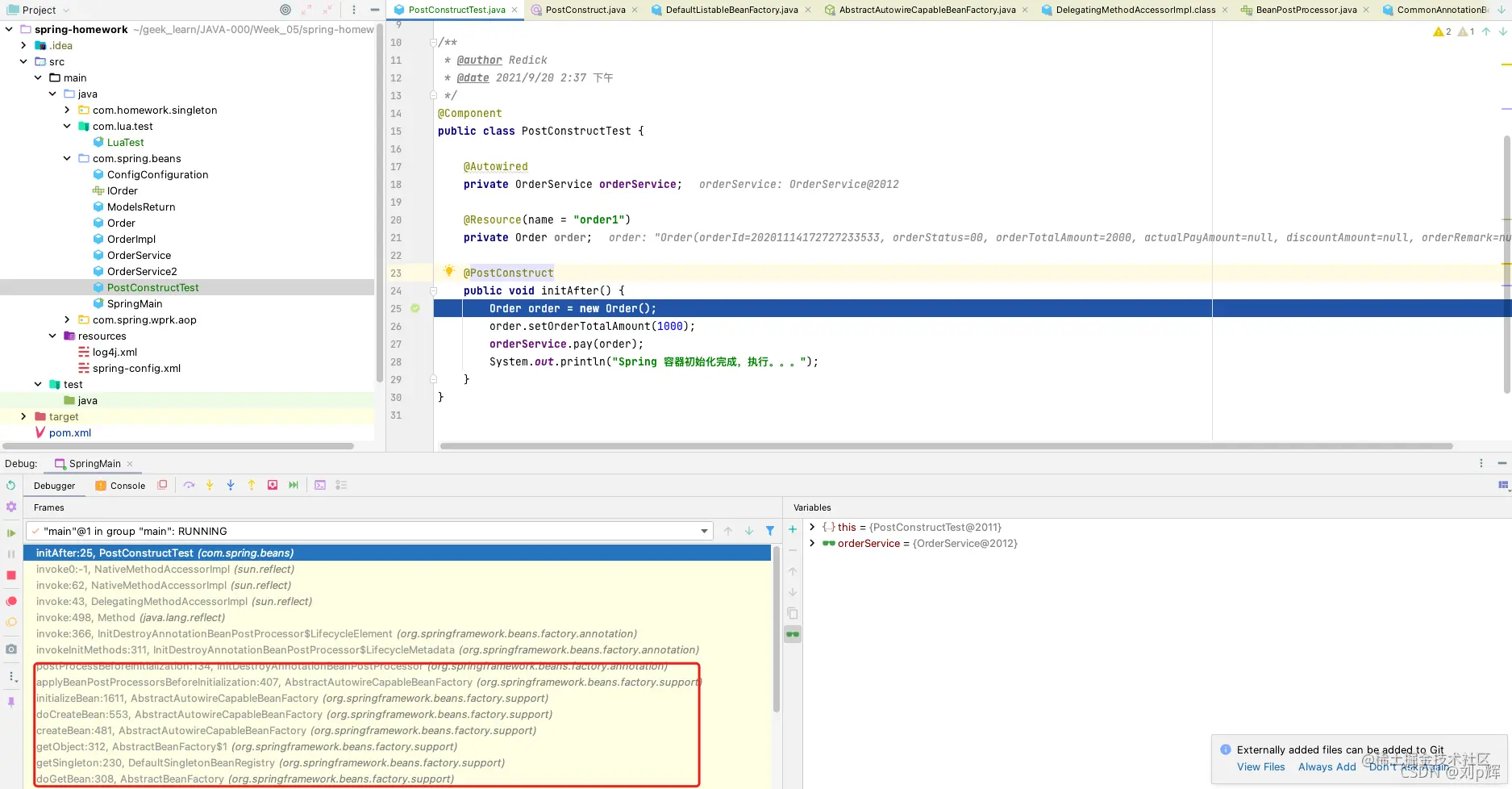
Task: Toggle the frames filter funnel icon
Action: point(770,531)
